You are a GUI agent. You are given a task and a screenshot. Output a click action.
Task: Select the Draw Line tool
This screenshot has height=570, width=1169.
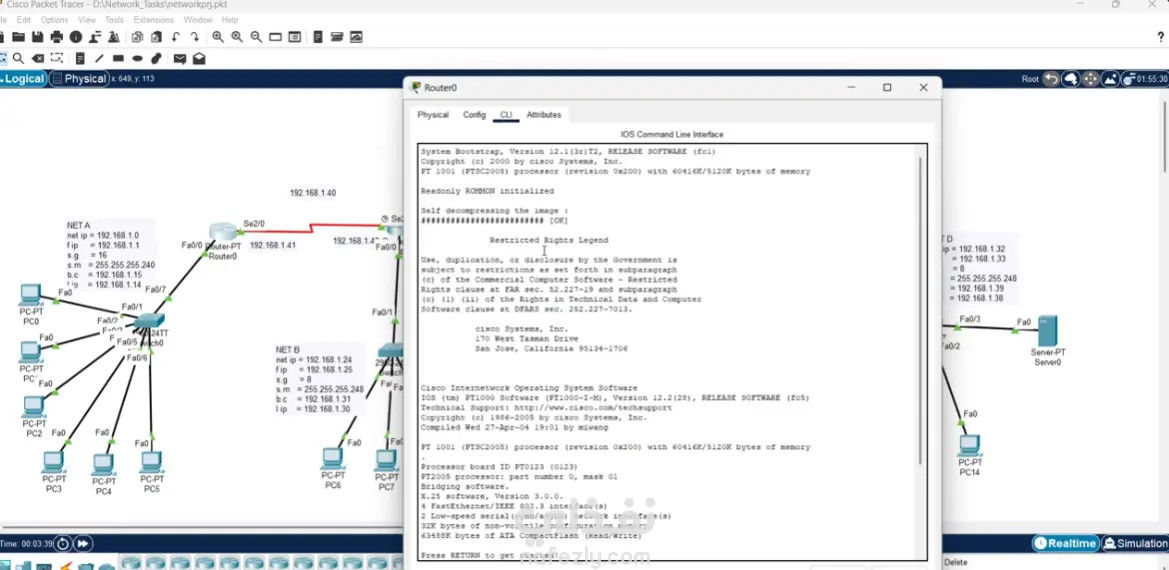[99, 58]
